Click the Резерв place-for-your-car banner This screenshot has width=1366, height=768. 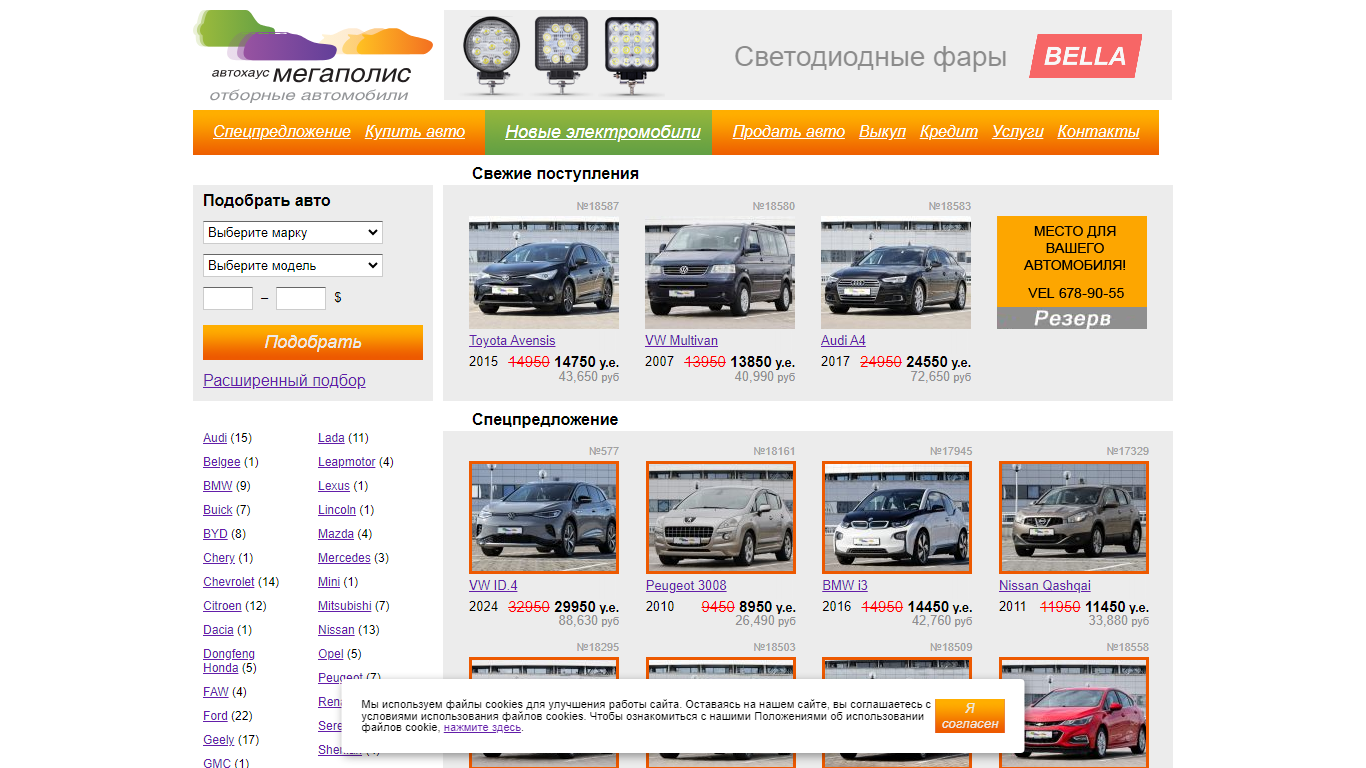coord(1072,272)
